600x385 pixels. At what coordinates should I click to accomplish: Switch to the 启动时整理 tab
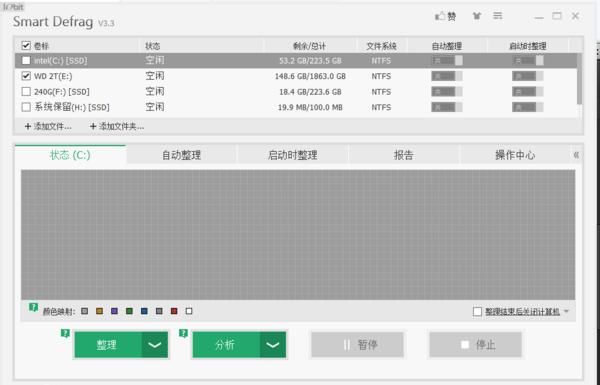(293, 155)
